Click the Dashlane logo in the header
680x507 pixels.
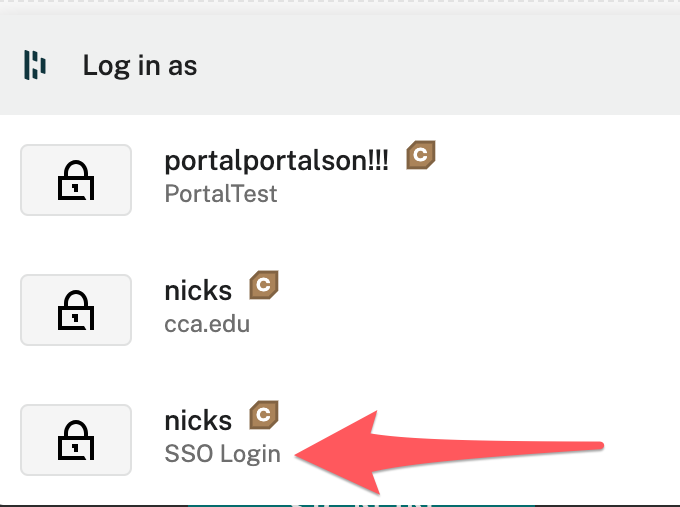[36, 66]
